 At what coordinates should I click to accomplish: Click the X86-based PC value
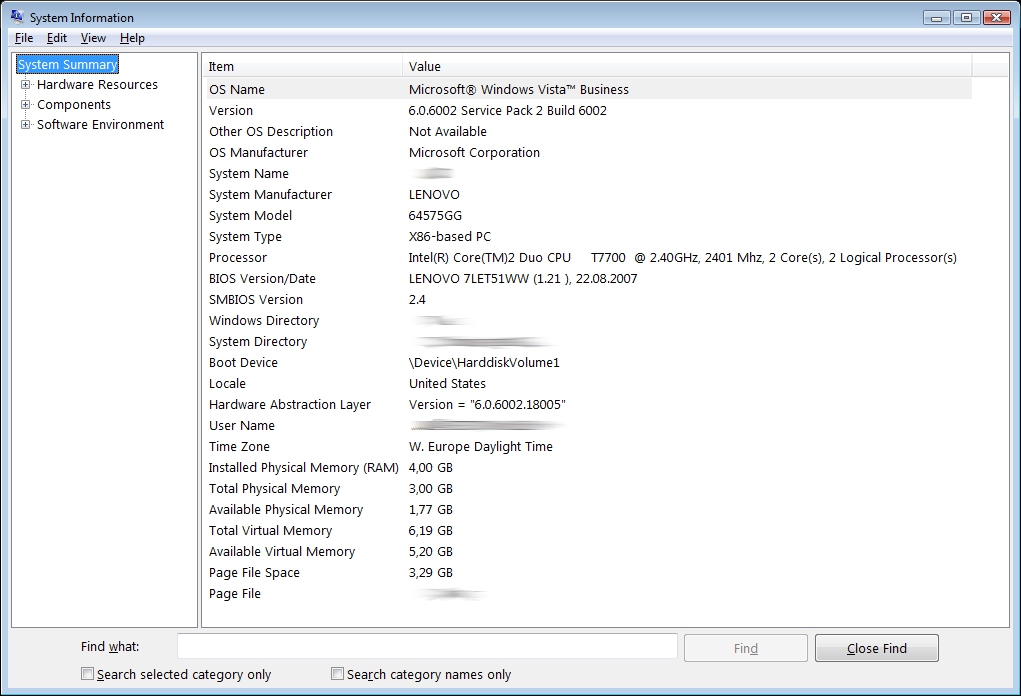tap(449, 237)
